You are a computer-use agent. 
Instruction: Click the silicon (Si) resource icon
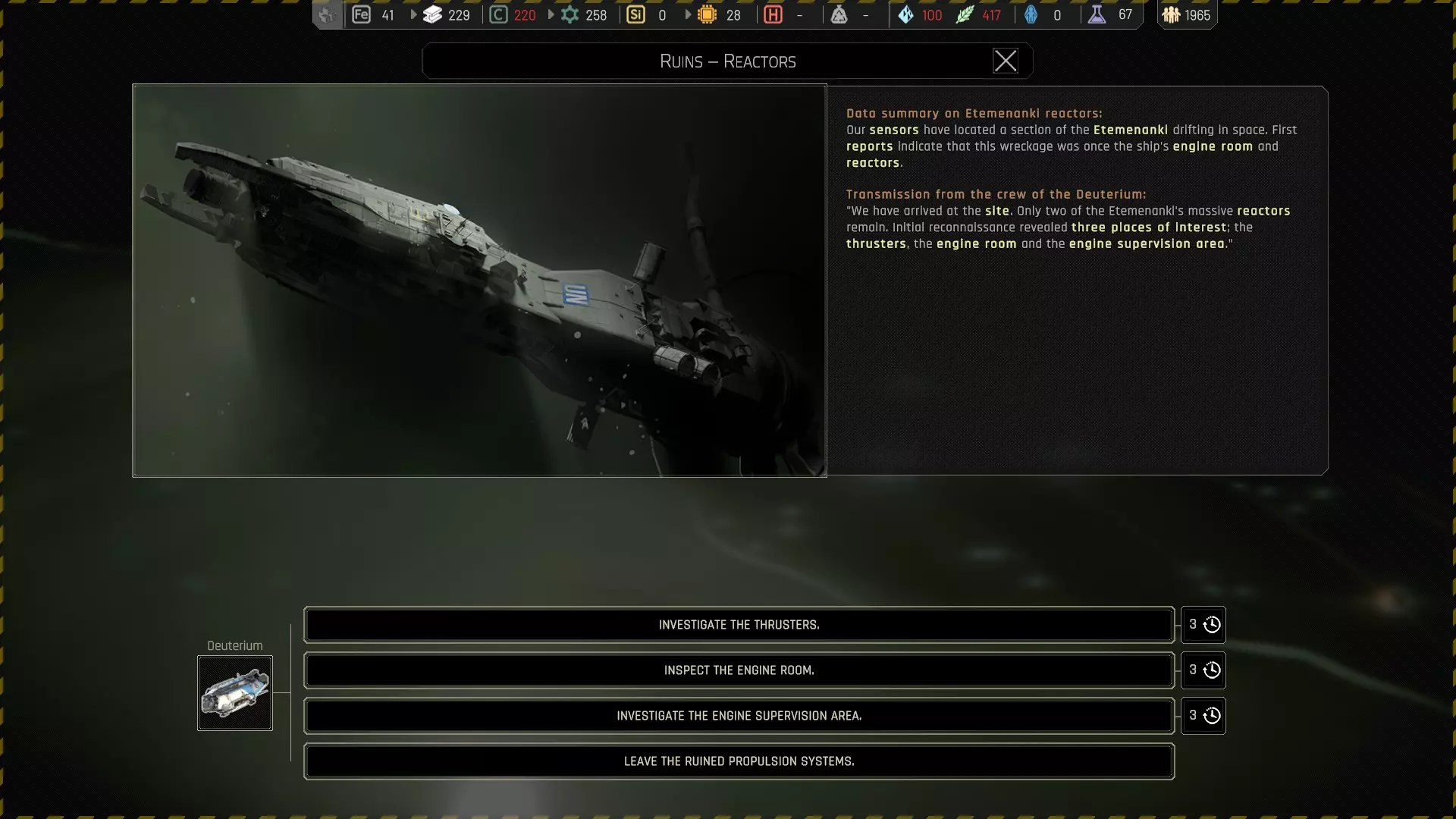point(636,14)
